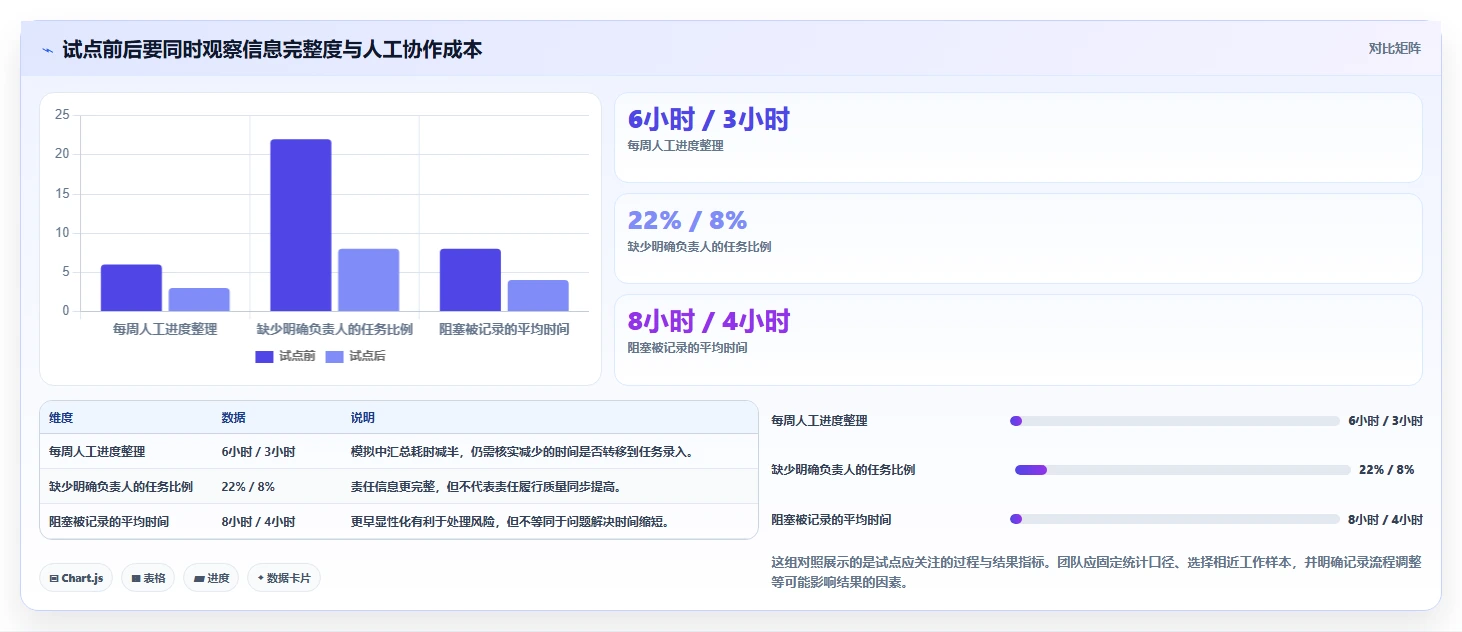Click the 试点前 bar for 每周人工进度整理
This screenshot has width=1462, height=632.
131,288
